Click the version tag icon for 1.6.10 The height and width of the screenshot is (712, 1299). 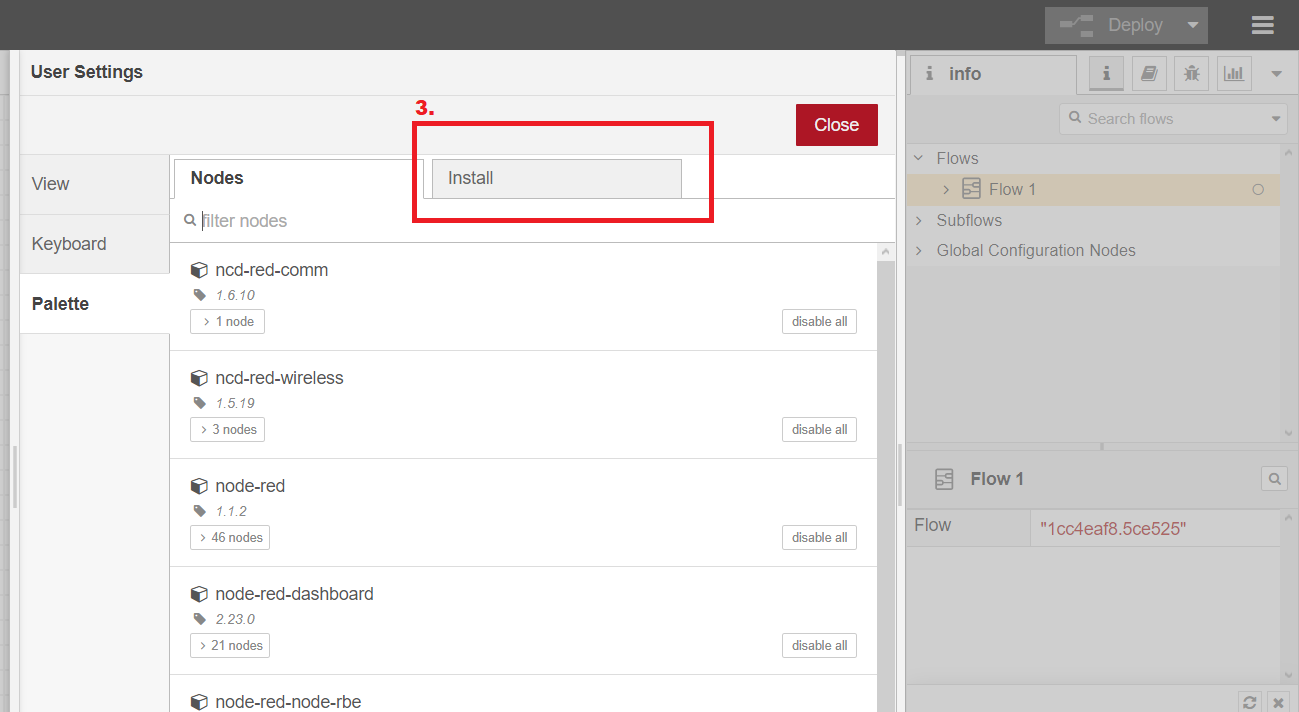pyautogui.click(x=200, y=295)
